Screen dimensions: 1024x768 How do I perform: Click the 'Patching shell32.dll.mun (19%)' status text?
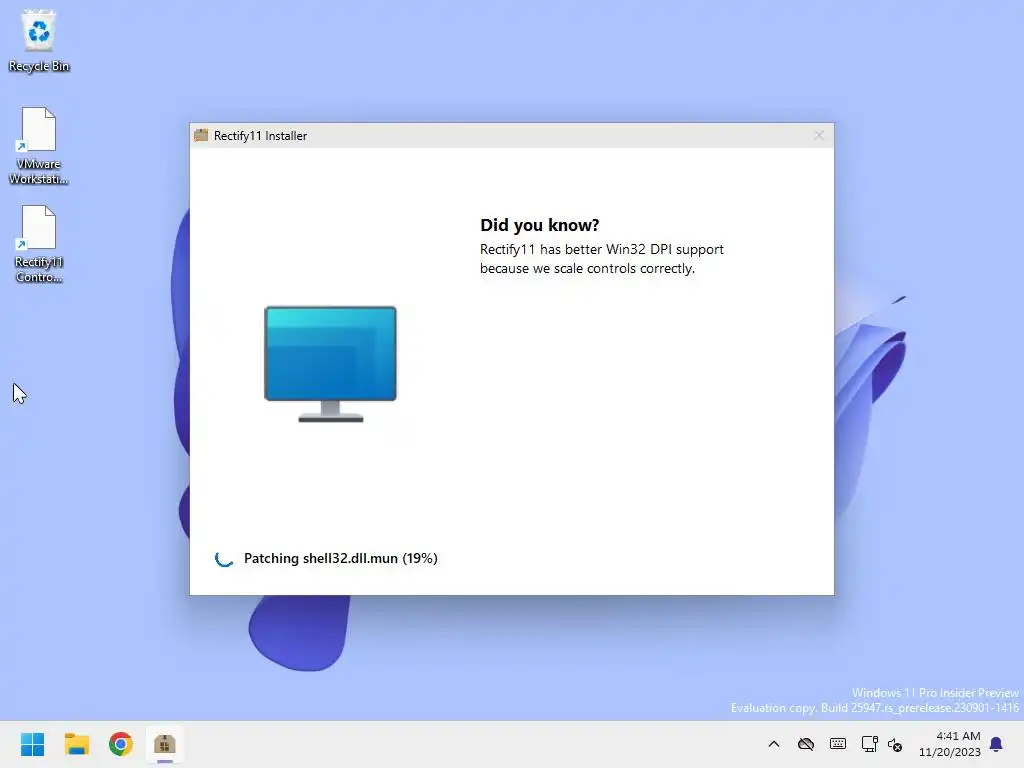tap(341, 558)
